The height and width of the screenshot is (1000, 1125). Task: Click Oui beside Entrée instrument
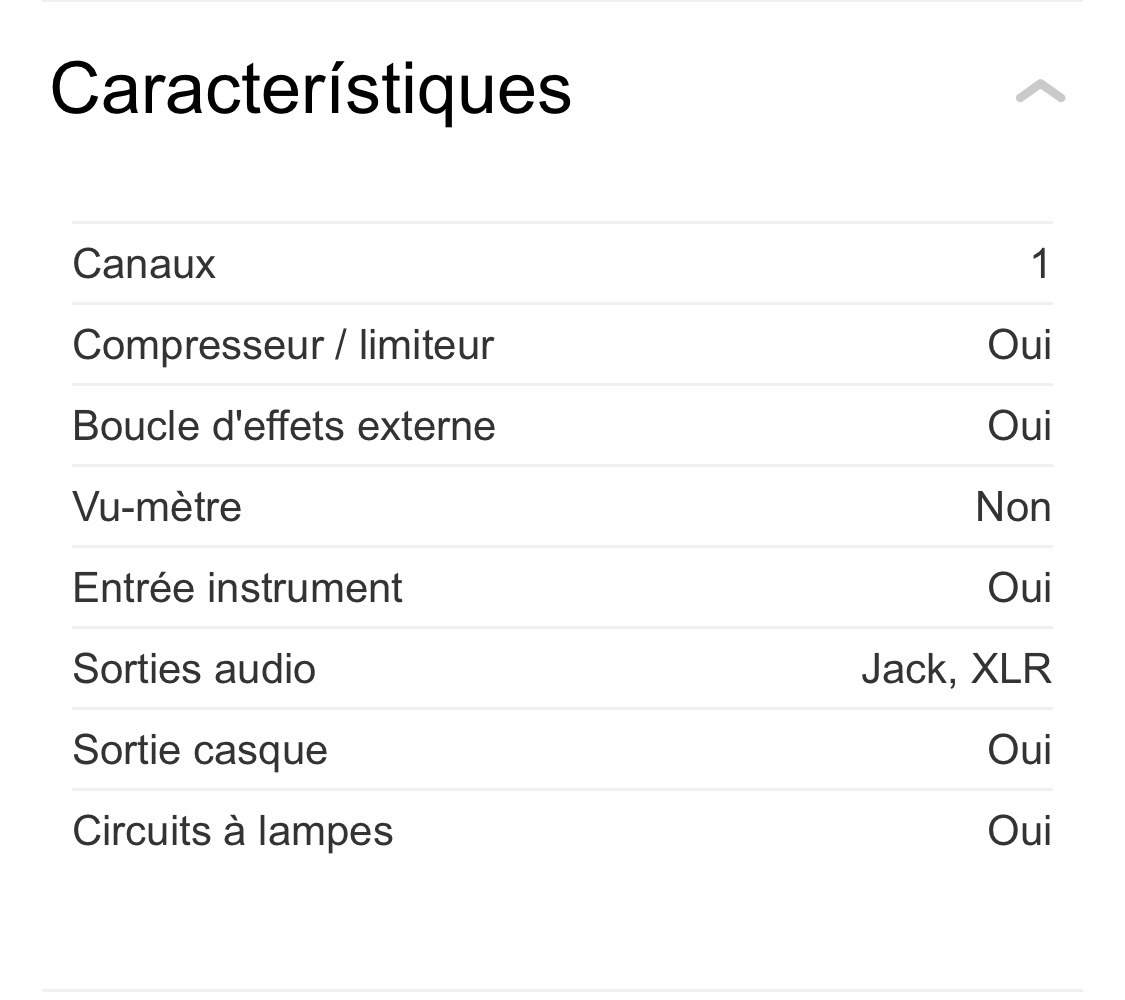coord(1019,589)
